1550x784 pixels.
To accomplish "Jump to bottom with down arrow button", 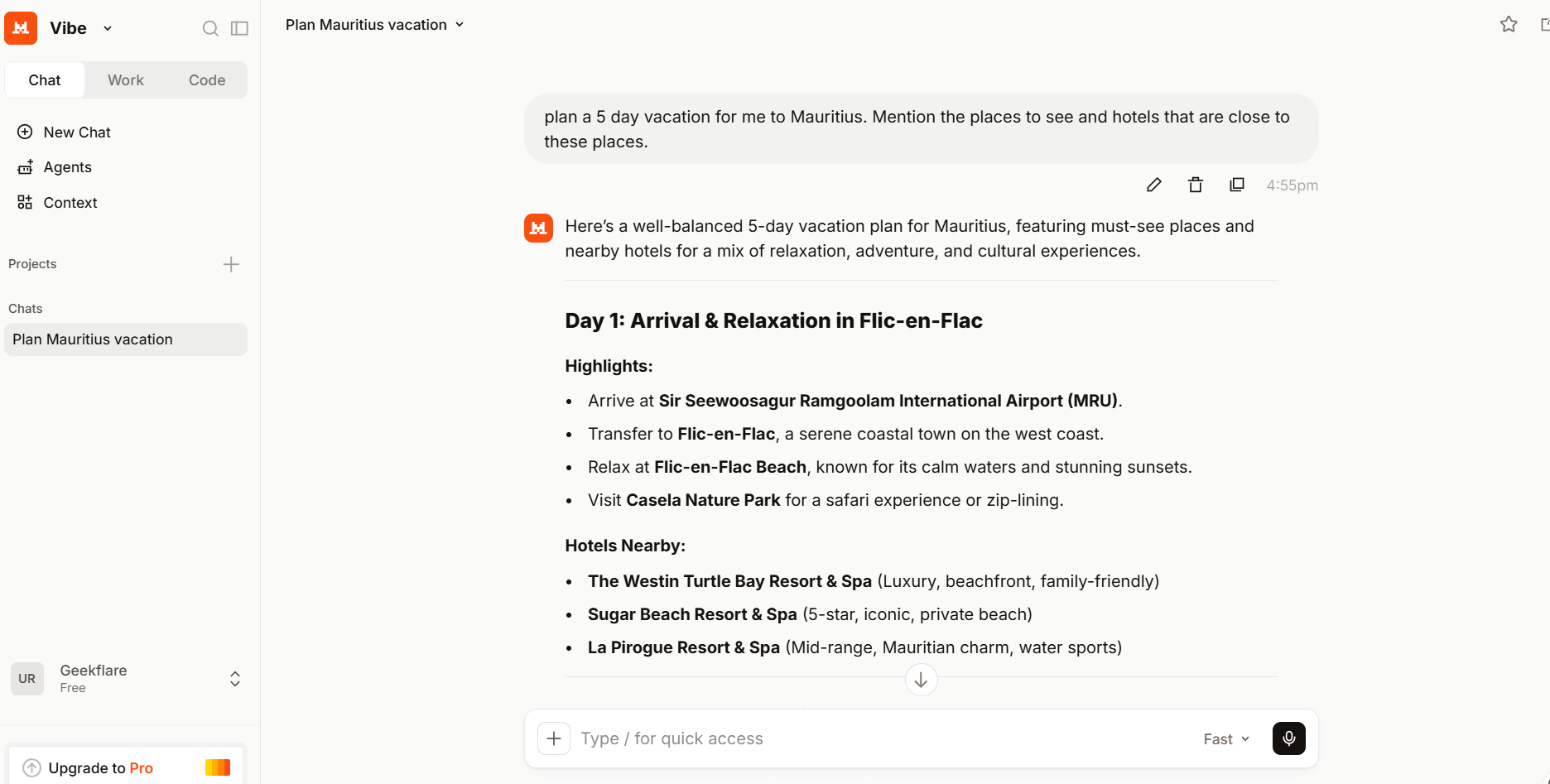I will click(921, 680).
